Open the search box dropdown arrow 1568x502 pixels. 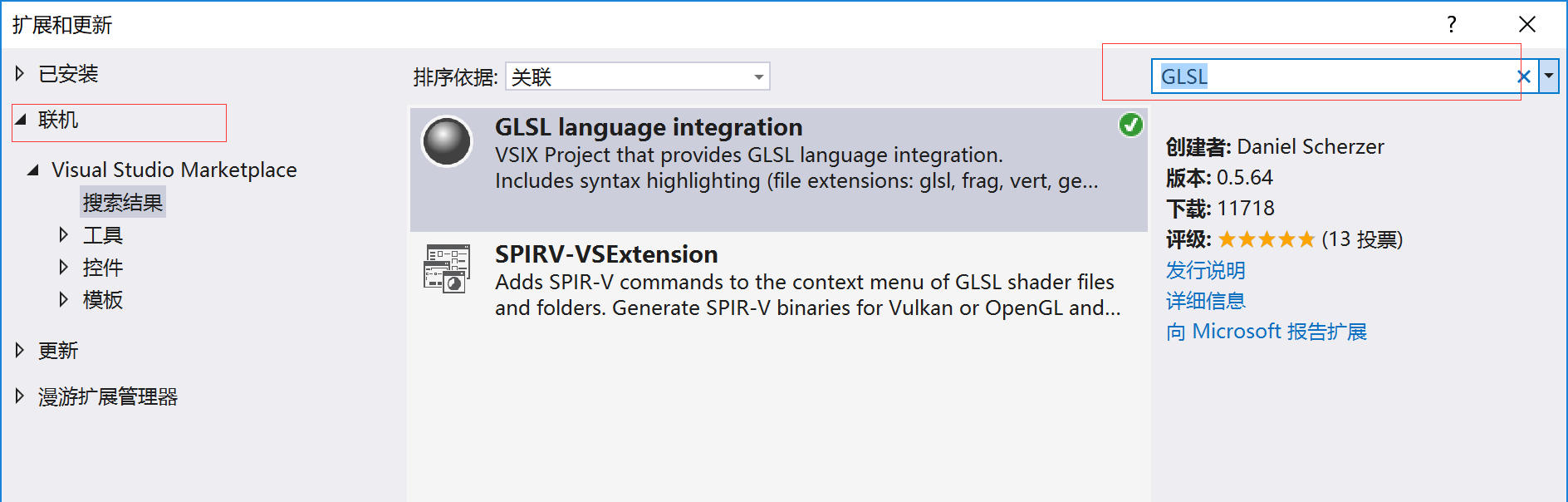(x=1549, y=76)
